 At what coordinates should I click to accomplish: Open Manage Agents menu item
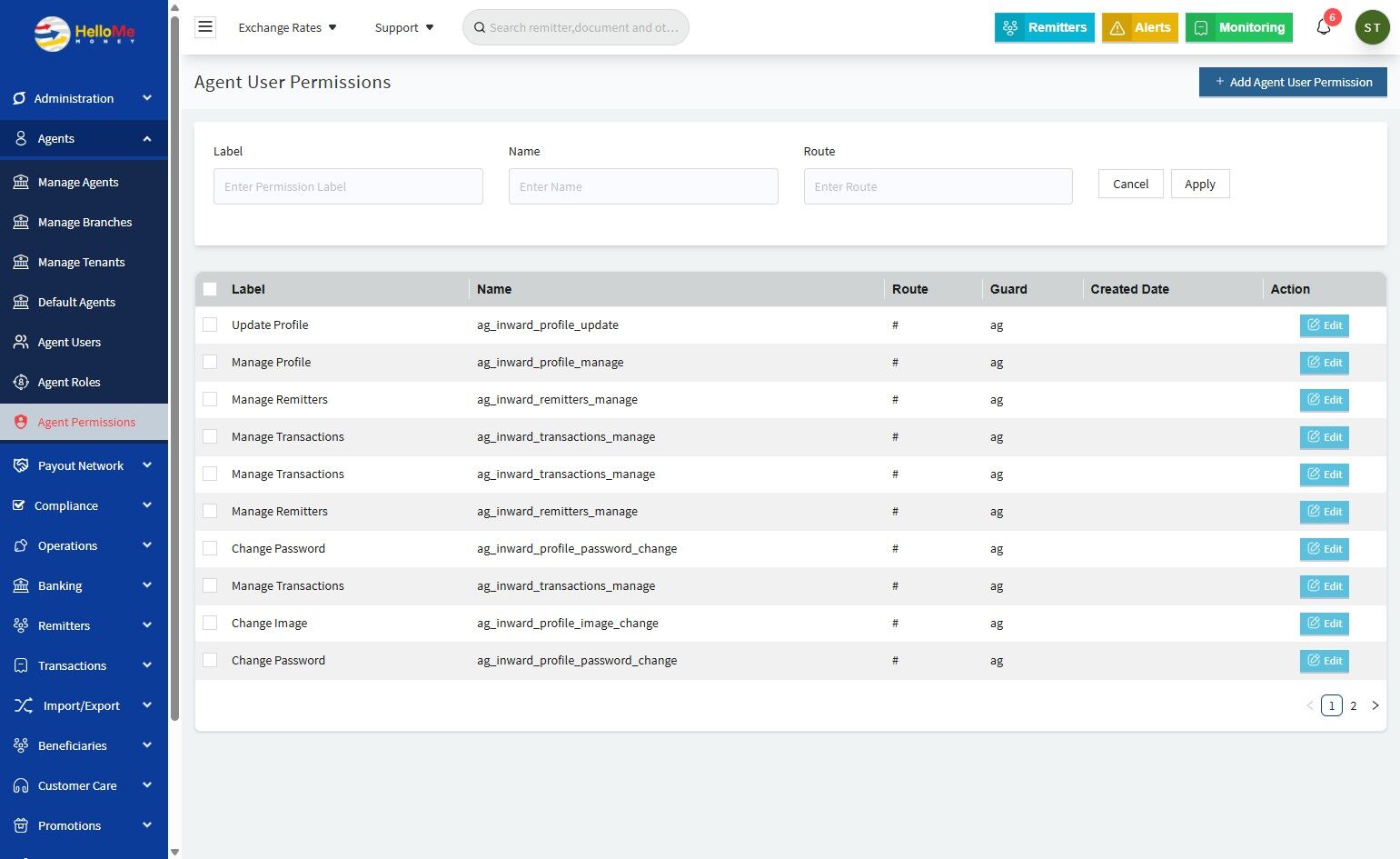pos(84,182)
